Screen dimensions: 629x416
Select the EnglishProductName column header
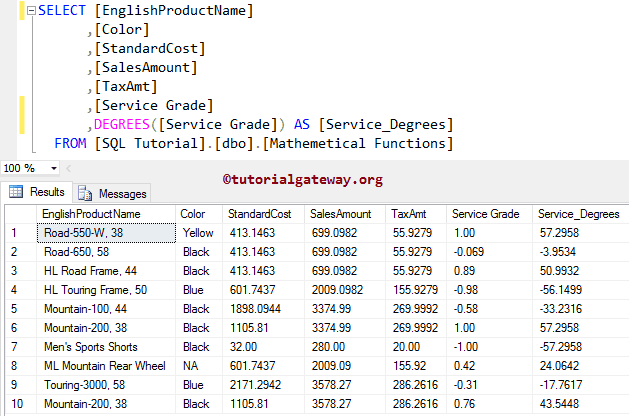click(106, 214)
